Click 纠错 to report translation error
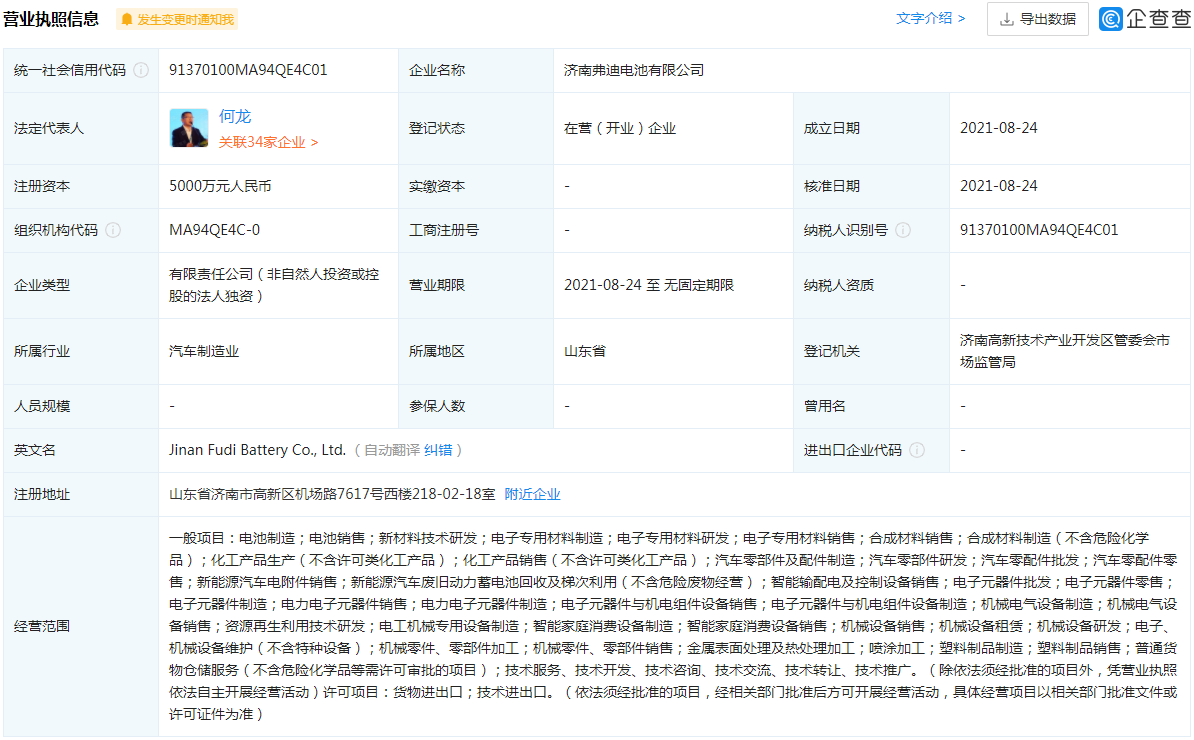1194x740 pixels. click(436, 450)
